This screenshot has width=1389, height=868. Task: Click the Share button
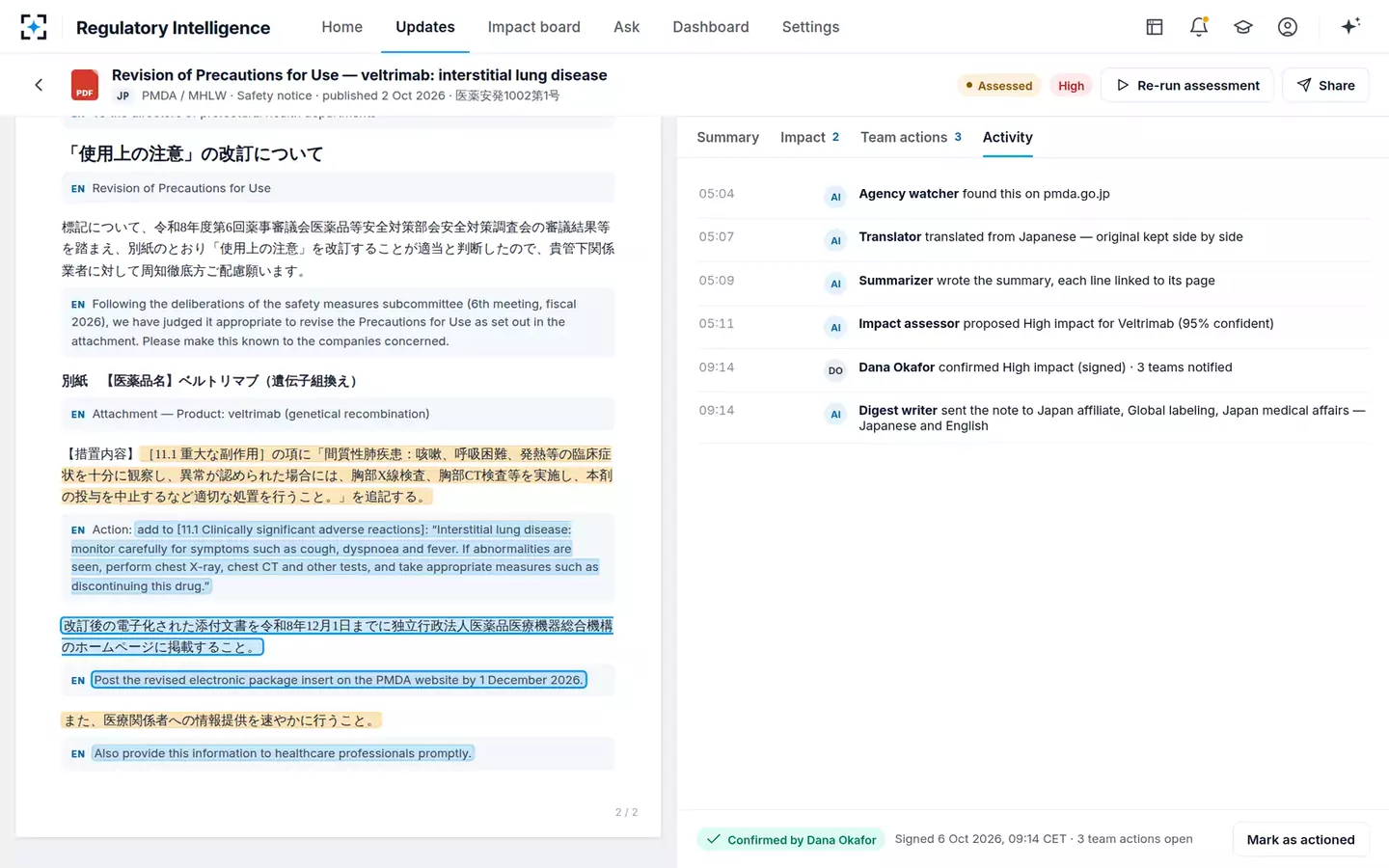coord(1325,85)
